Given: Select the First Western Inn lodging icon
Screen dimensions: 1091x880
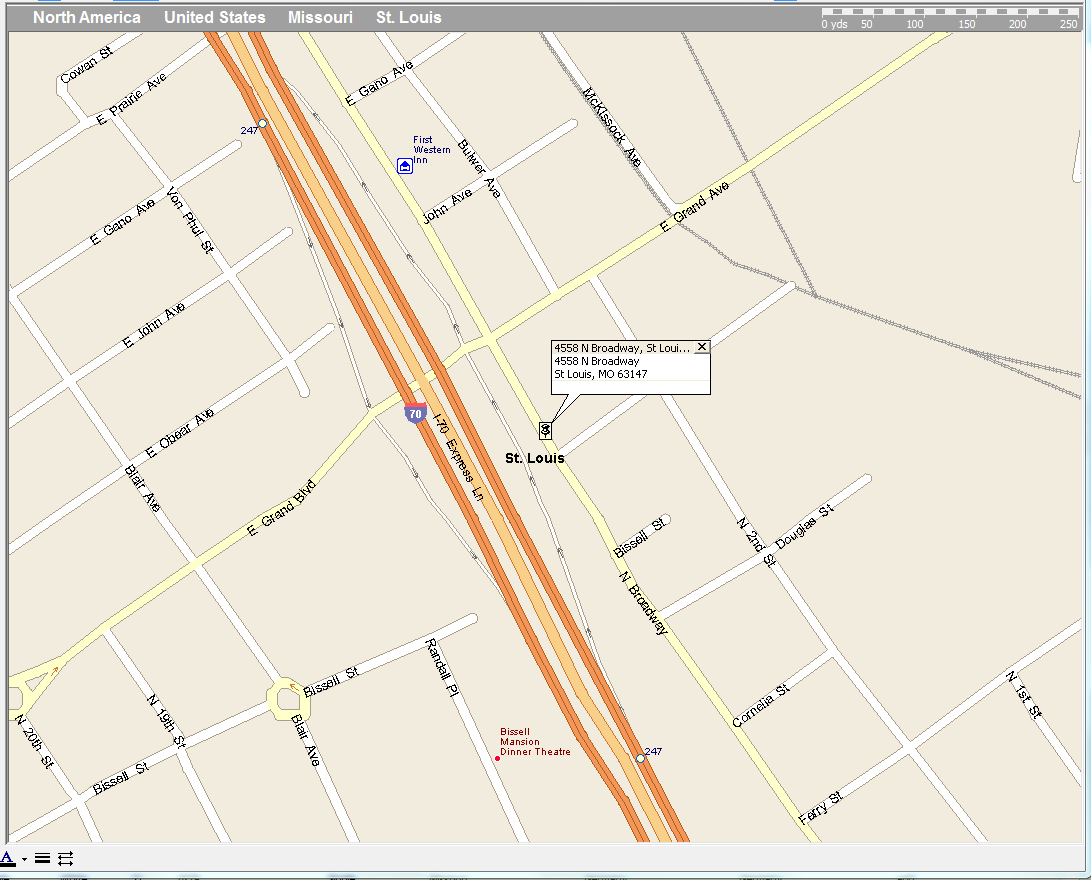Looking at the screenshot, I should pyautogui.click(x=405, y=166).
